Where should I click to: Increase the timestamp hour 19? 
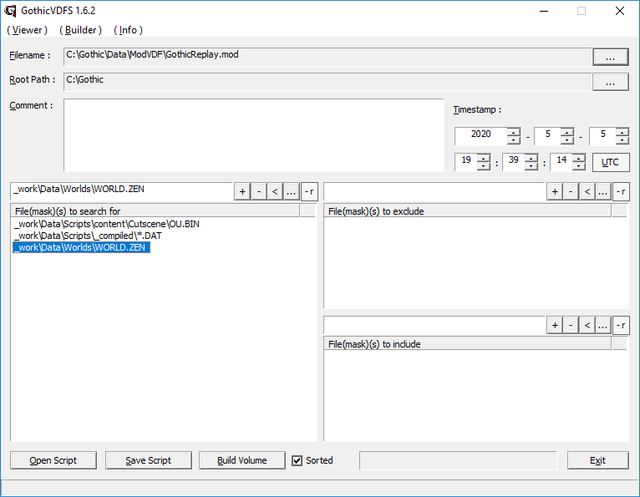[484, 158]
